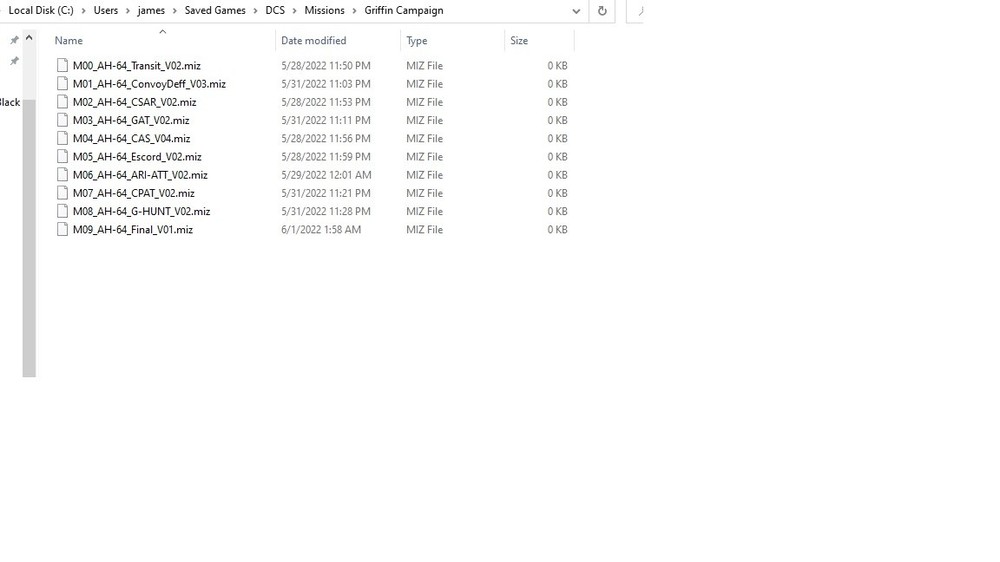Click the file icon of M09_AH-64_Final_V01.miz

tap(62, 229)
